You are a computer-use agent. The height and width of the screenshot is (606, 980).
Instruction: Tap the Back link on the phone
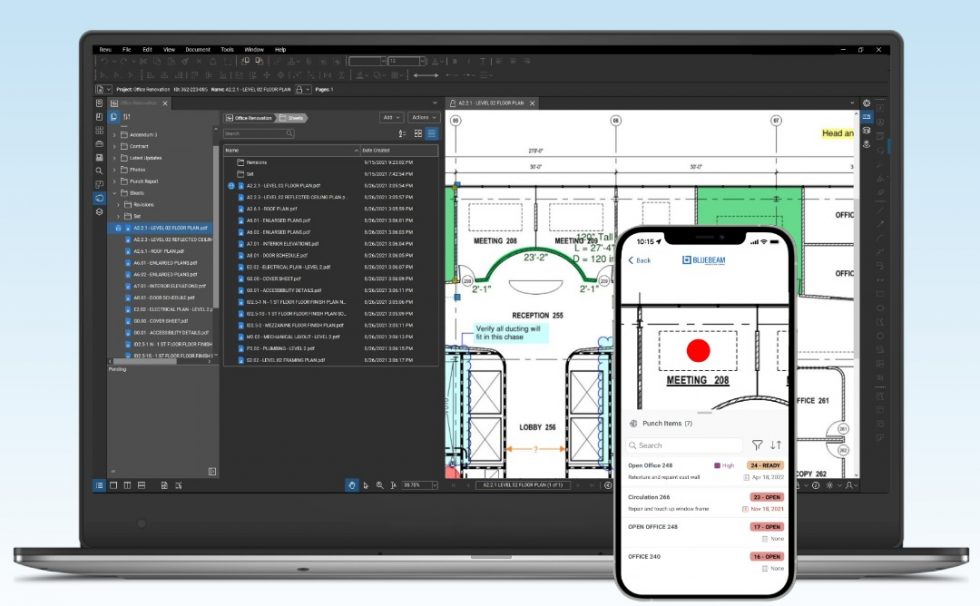(640, 260)
